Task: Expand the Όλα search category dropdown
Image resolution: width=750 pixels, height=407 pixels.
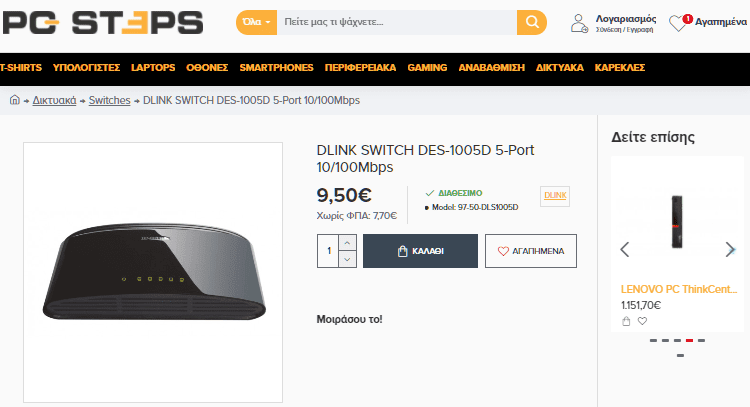Action: tap(256, 22)
